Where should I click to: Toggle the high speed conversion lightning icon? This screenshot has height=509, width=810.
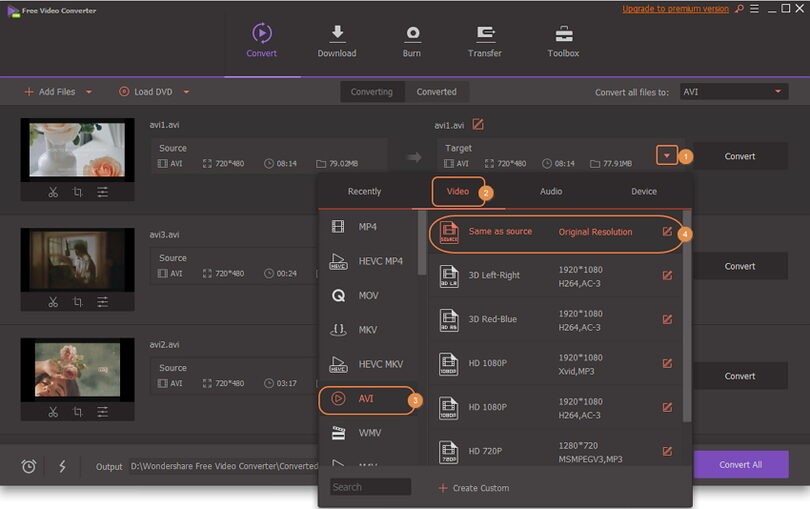pos(63,466)
